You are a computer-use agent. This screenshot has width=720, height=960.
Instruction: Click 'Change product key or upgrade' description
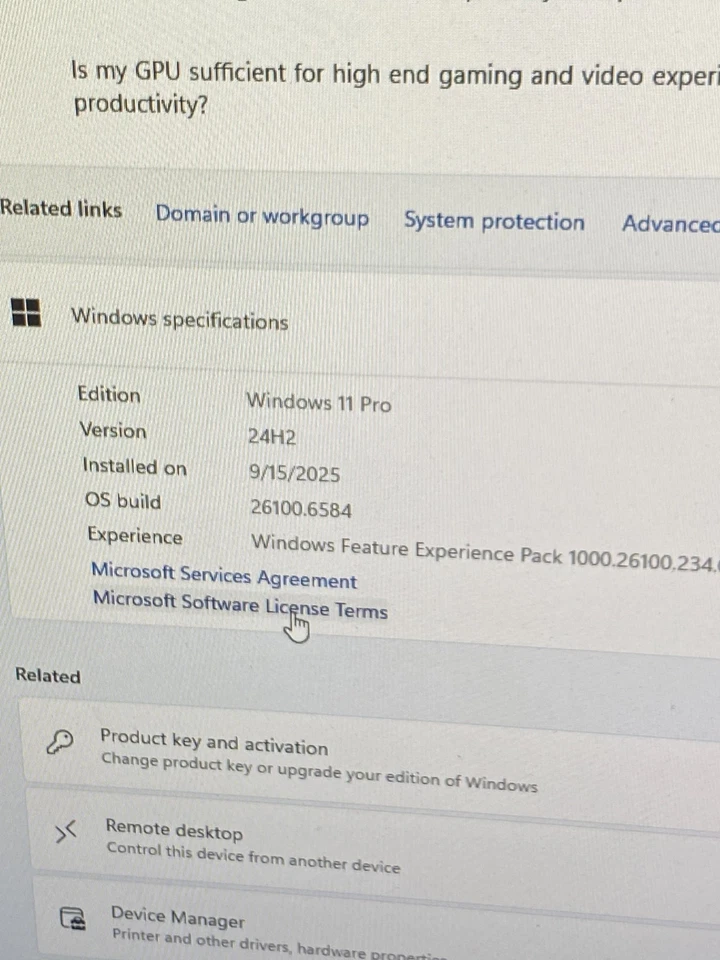point(319,773)
